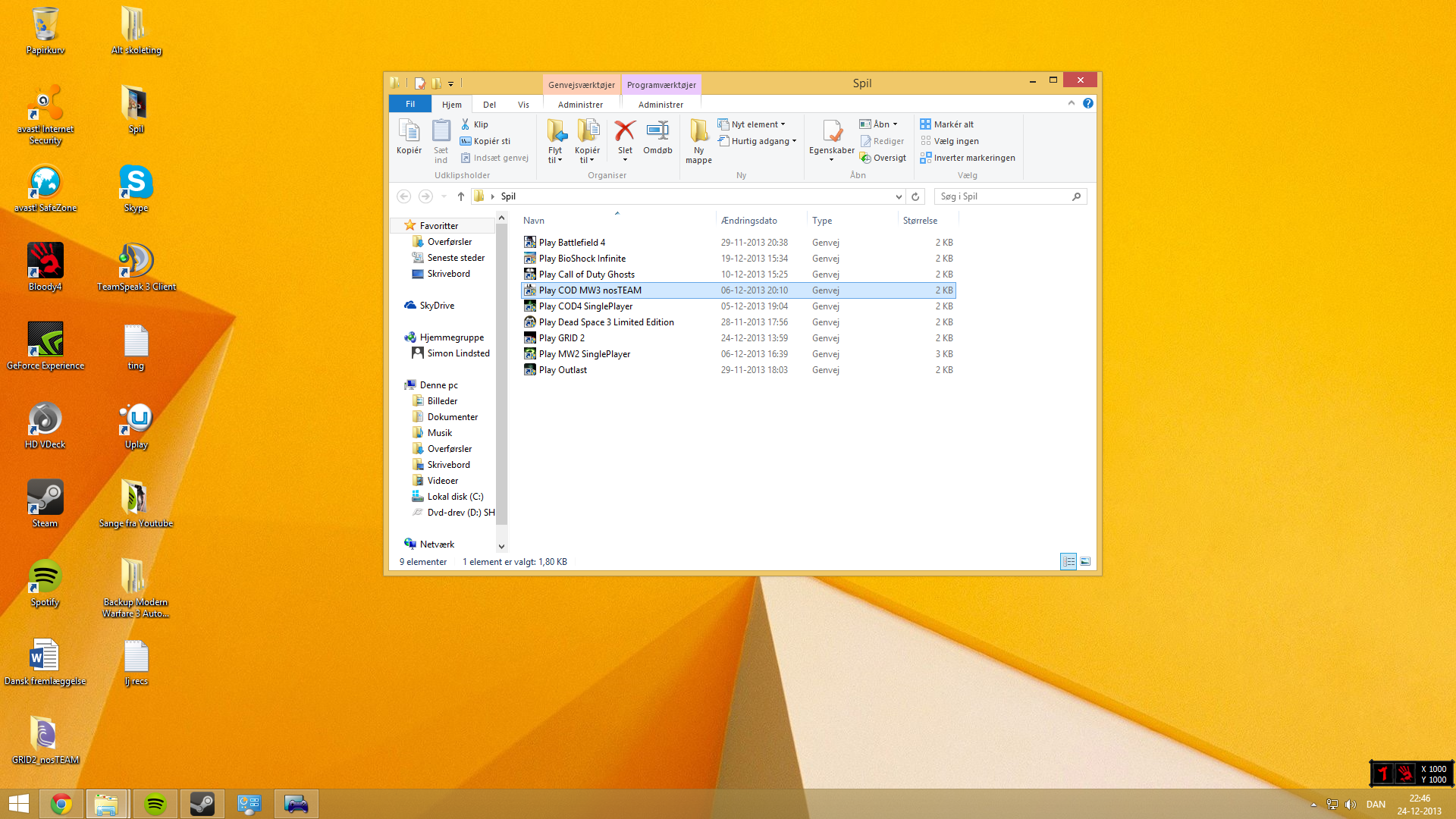Click the blue help question mark icon

tap(1088, 103)
